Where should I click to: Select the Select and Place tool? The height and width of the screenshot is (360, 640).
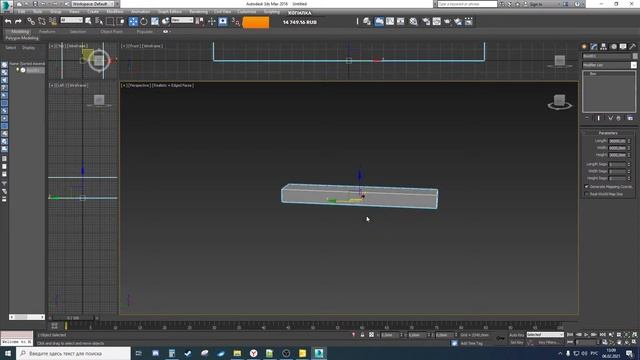(165, 22)
